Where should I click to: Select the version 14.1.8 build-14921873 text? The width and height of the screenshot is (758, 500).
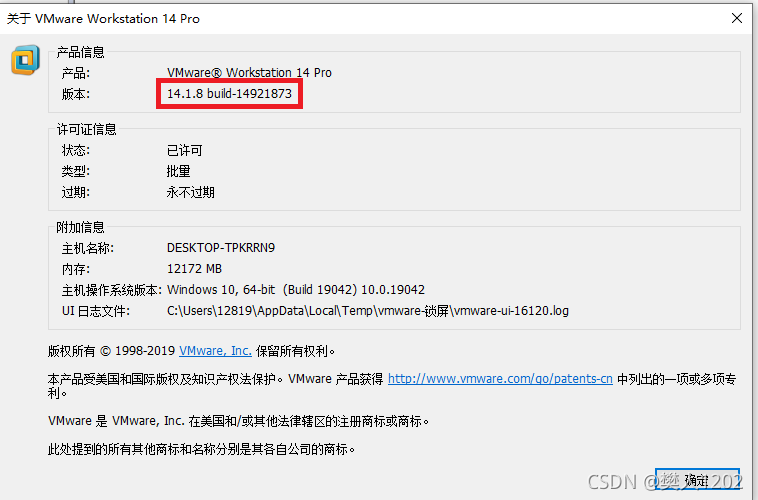tap(229, 93)
